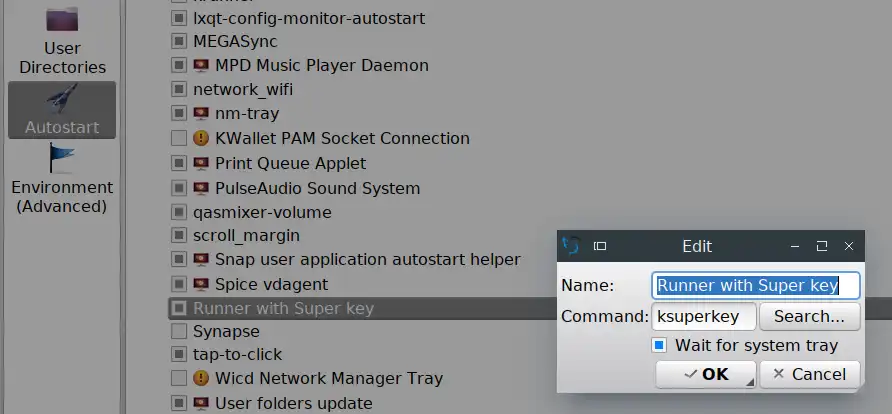Open the Autostart settings section
892x414 pixels.
point(62,109)
